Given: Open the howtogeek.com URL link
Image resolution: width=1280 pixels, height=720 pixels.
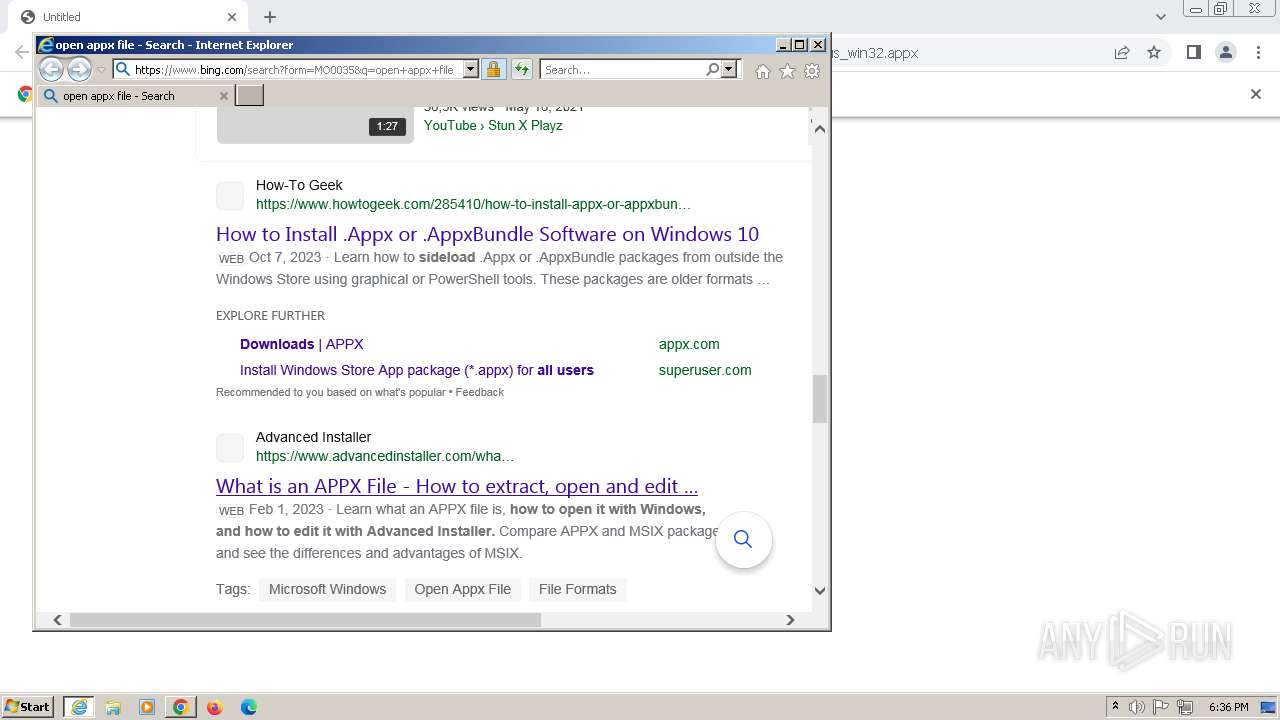Looking at the screenshot, I should [x=473, y=204].
